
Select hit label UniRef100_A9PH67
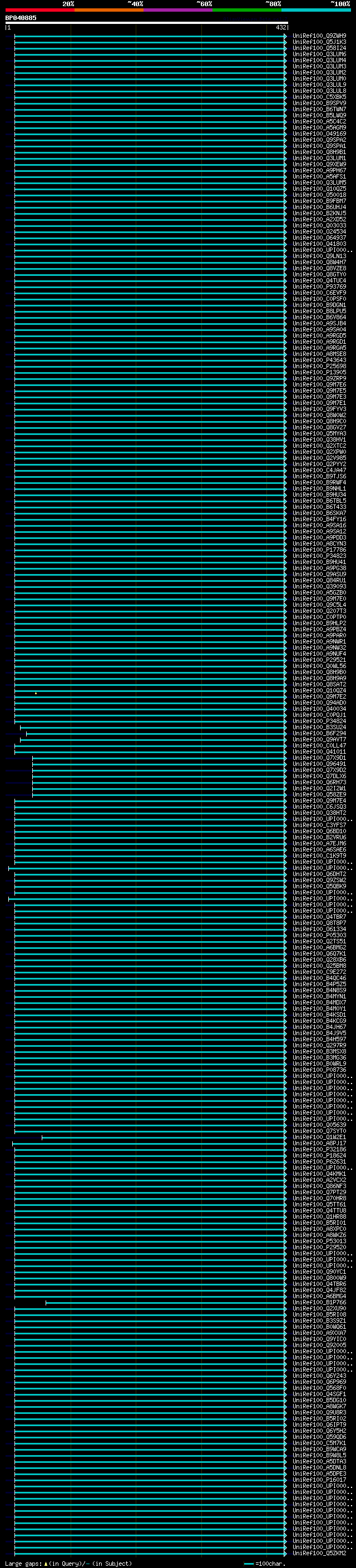pos(319,170)
